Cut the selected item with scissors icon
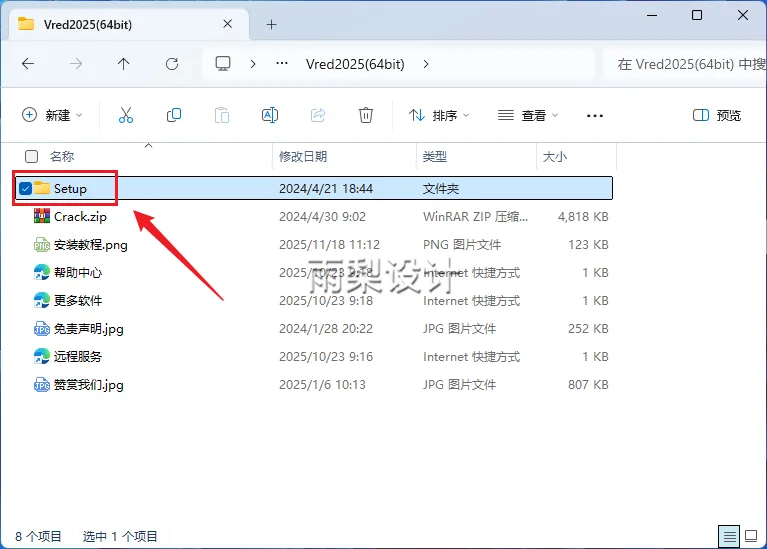Screen dimensions: 767x549 click(126, 115)
